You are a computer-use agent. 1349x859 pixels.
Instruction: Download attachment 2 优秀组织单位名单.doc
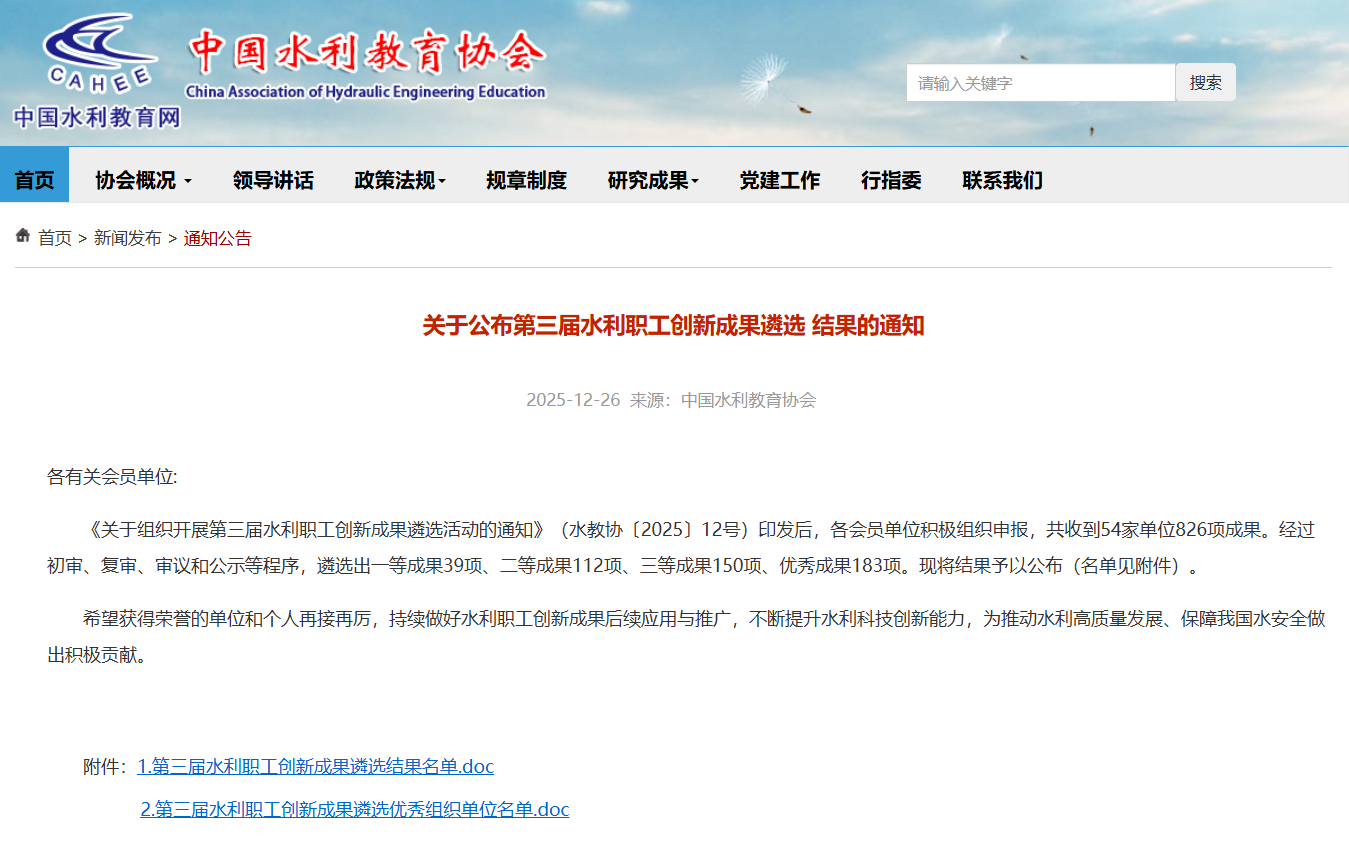(x=354, y=810)
